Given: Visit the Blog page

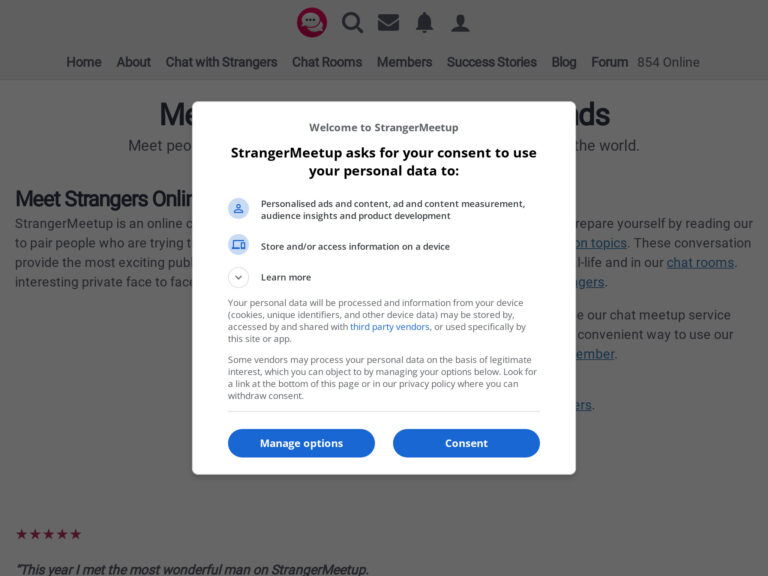Looking at the screenshot, I should (564, 62).
